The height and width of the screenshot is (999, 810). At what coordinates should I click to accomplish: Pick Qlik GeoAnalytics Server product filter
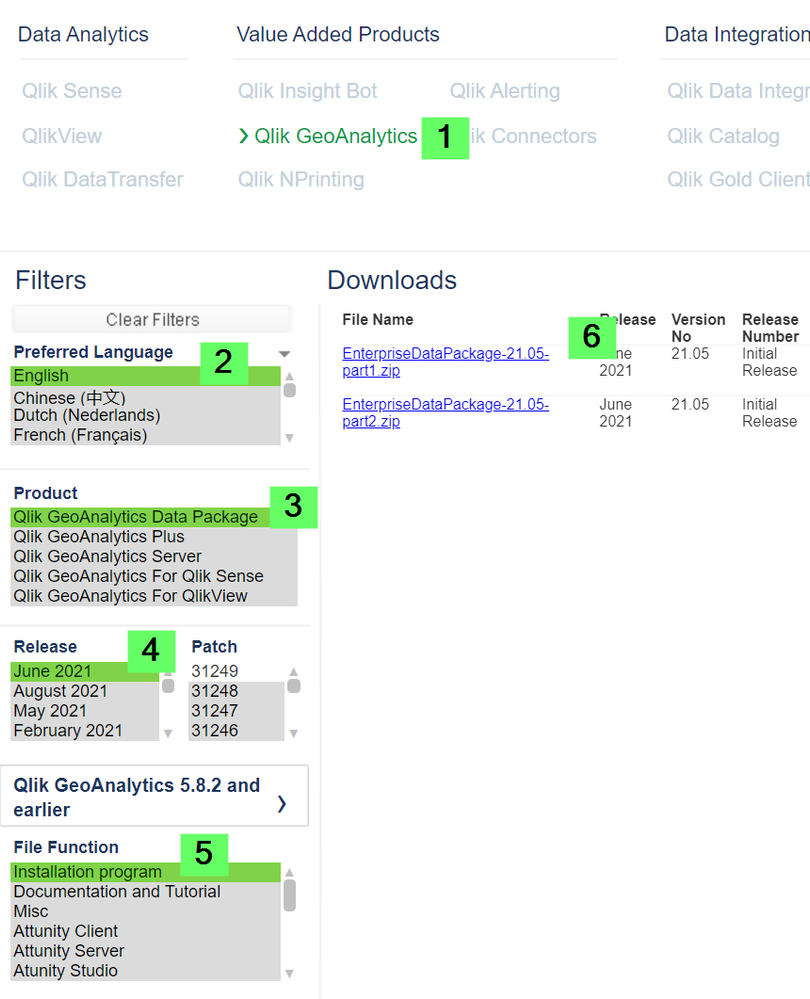click(107, 556)
